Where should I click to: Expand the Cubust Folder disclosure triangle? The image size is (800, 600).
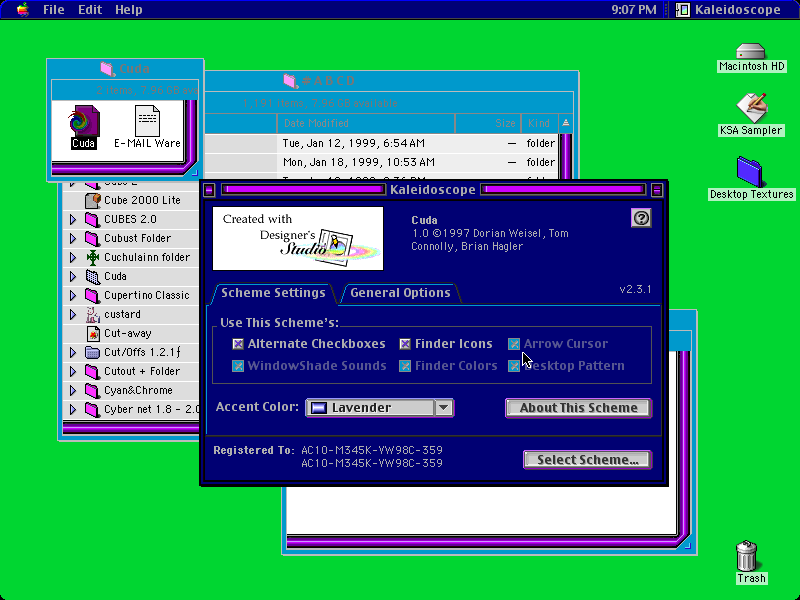click(73, 238)
